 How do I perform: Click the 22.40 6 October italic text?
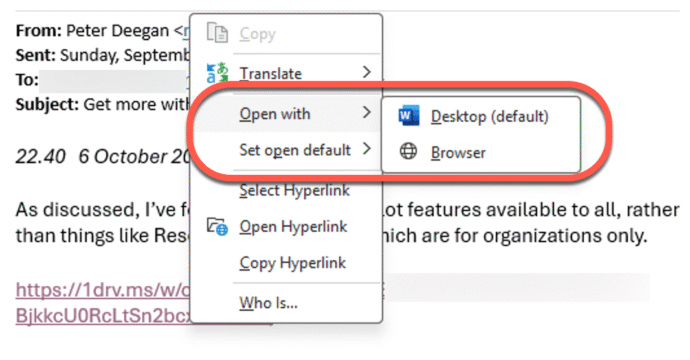(x=103, y=157)
